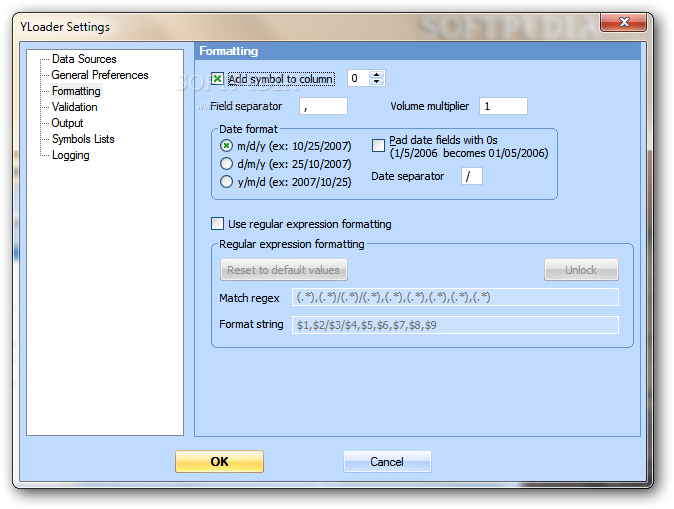
Task: Increase symbol column number with up arrow
Action: 377,75
